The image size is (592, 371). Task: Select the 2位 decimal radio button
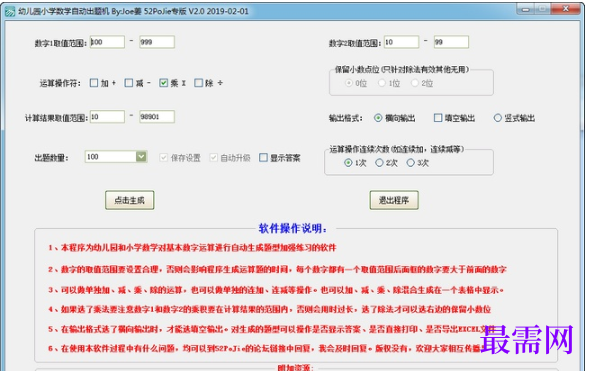click(x=415, y=83)
